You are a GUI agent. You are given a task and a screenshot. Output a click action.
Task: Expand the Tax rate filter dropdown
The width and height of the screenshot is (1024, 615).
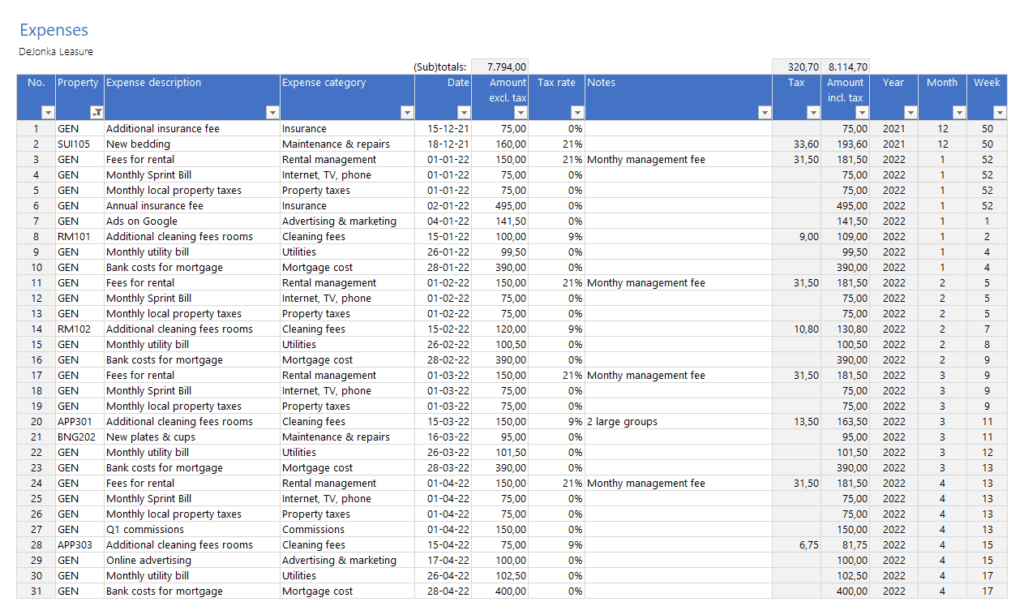pyautogui.click(x=576, y=114)
